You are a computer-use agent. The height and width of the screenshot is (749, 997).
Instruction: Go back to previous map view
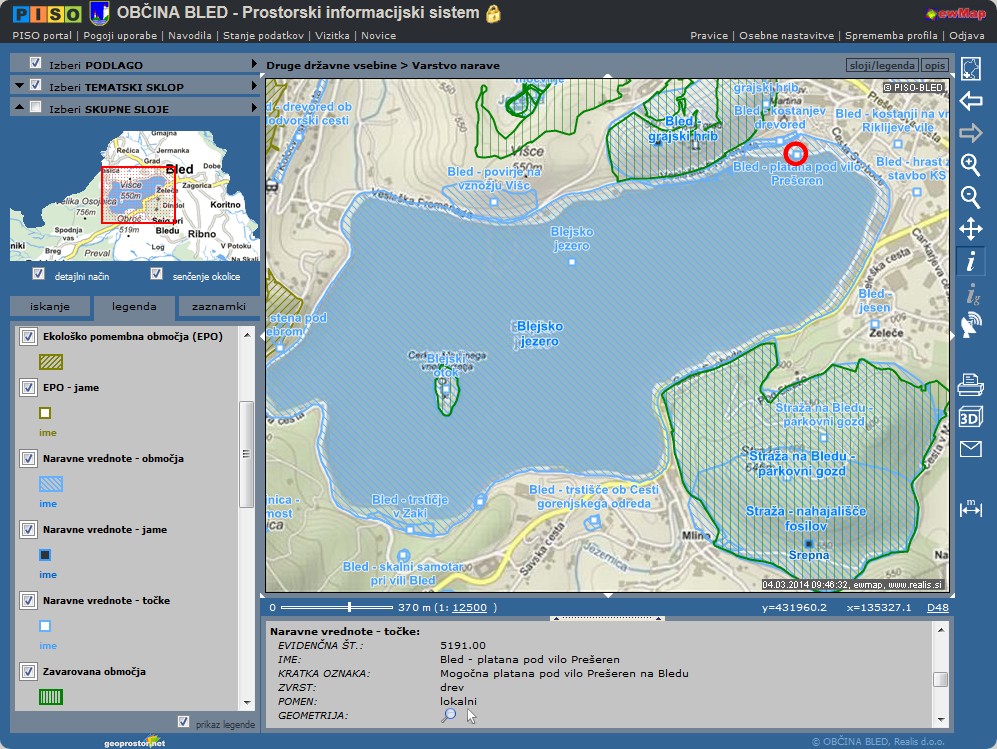(x=970, y=101)
